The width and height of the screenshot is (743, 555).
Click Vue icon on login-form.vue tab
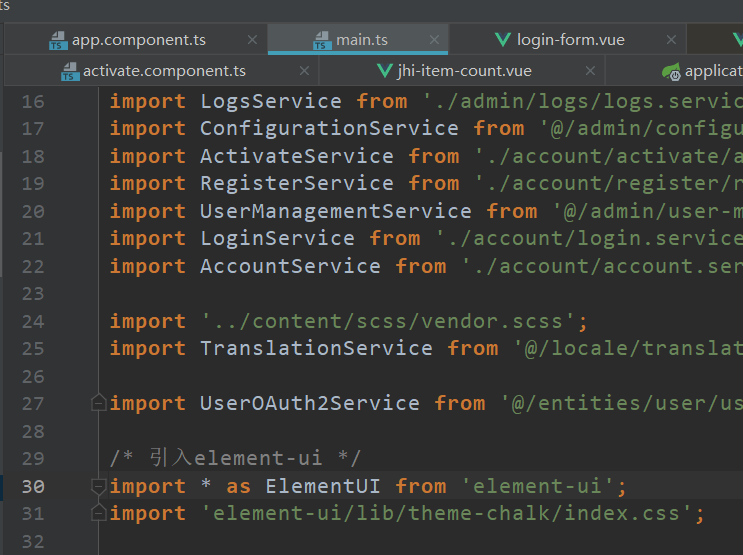(503, 40)
